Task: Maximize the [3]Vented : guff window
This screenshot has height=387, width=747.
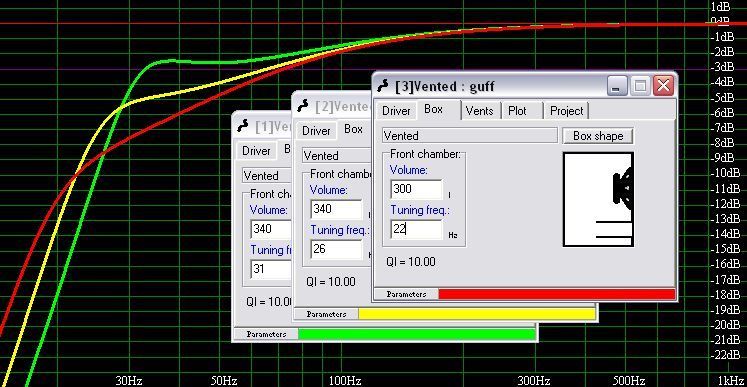Action: [640, 86]
